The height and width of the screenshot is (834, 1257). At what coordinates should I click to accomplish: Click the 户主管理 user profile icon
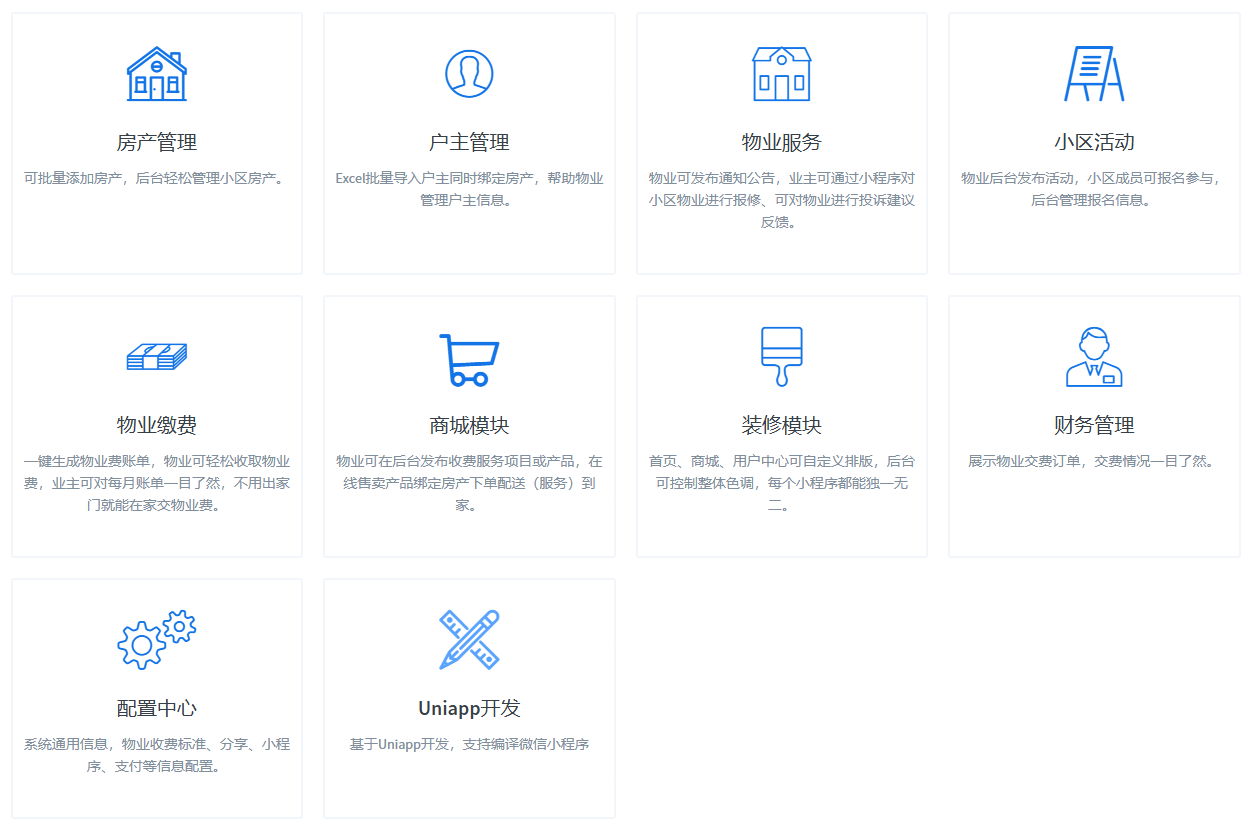469,72
